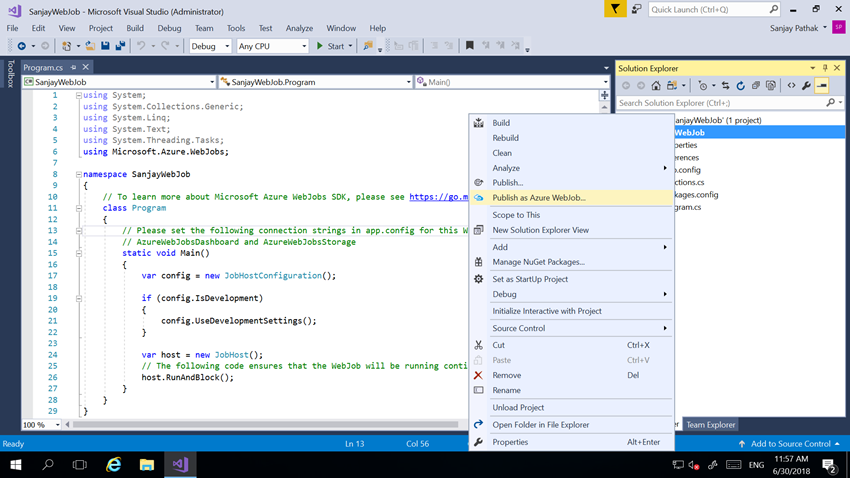Switch to the Team Explorer tab
The image size is (850, 478).
[710, 425]
